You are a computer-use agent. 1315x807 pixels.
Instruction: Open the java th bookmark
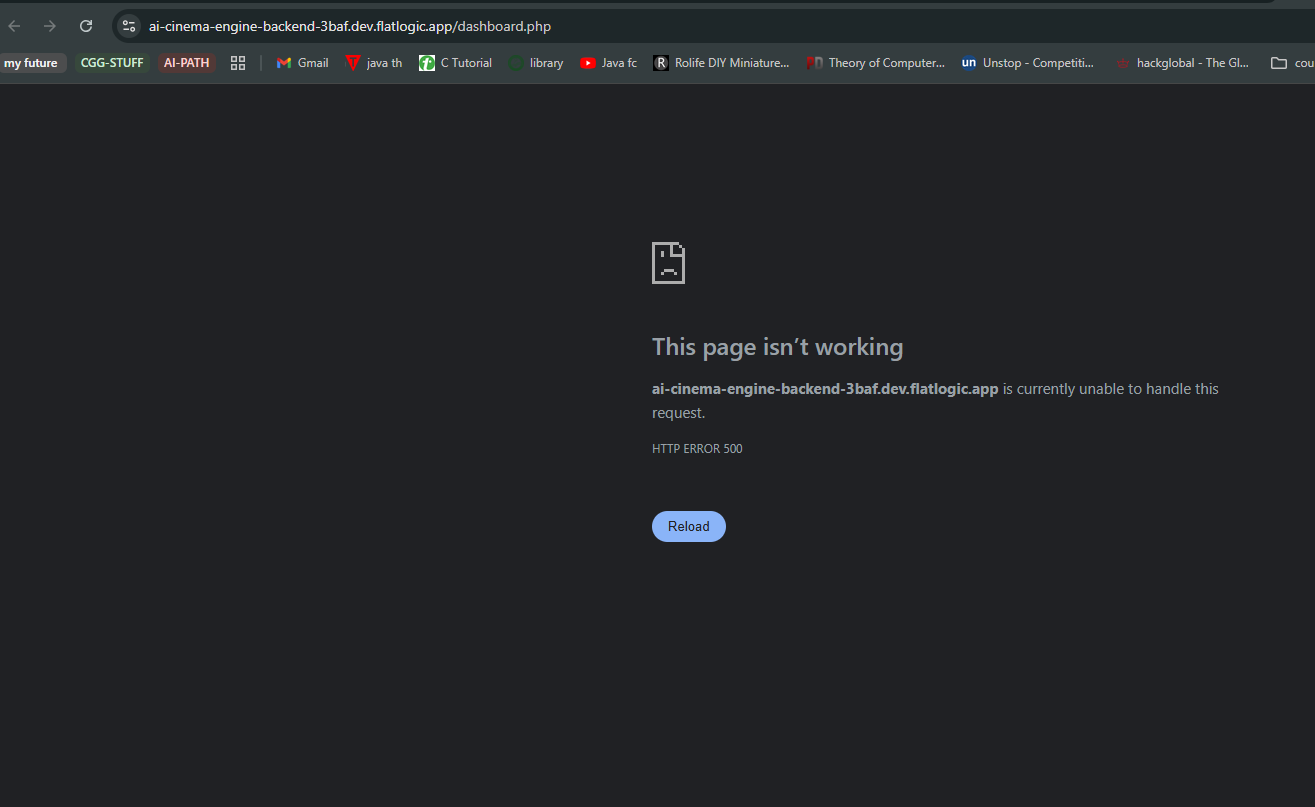(x=374, y=63)
